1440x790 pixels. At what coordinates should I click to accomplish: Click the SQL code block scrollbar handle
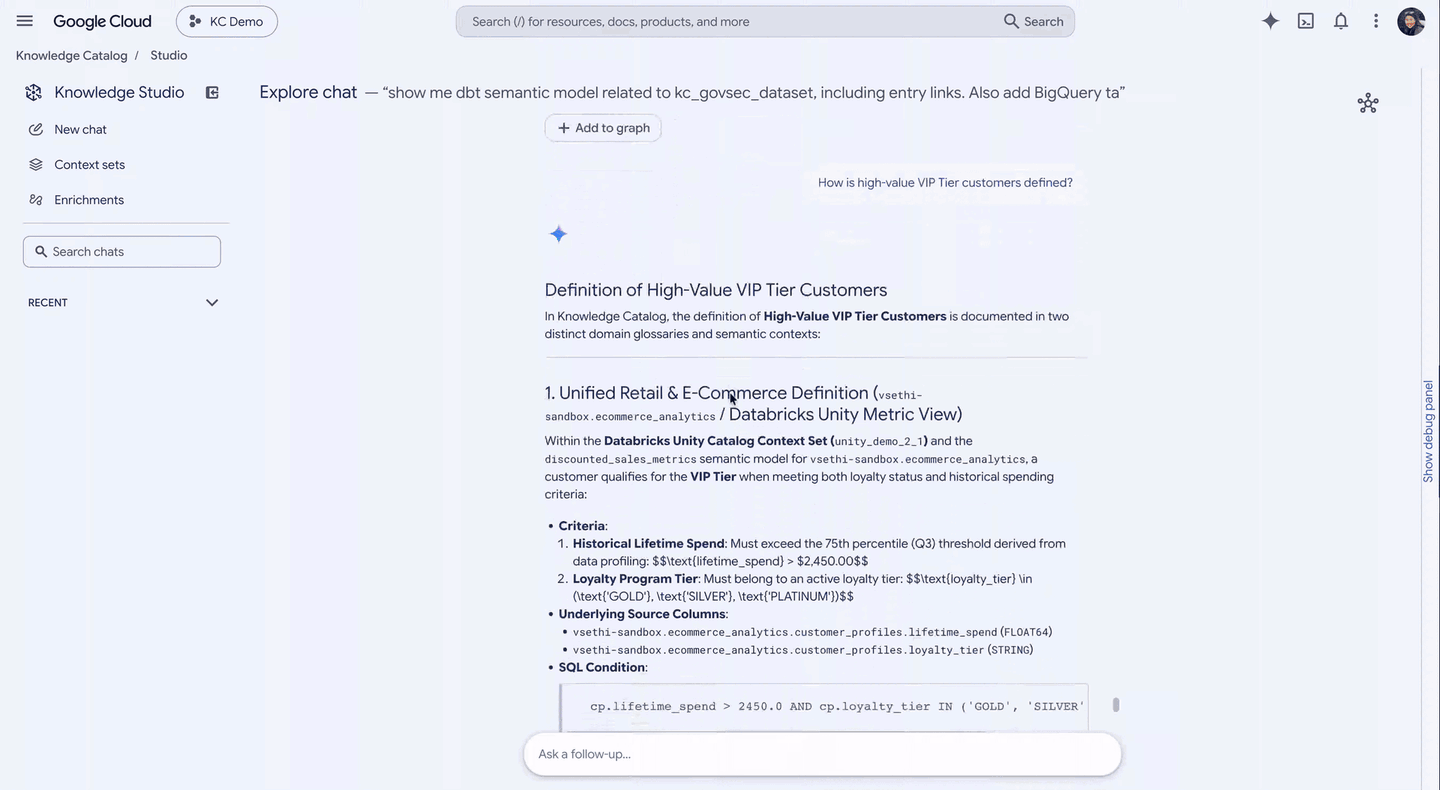click(x=1116, y=705)
